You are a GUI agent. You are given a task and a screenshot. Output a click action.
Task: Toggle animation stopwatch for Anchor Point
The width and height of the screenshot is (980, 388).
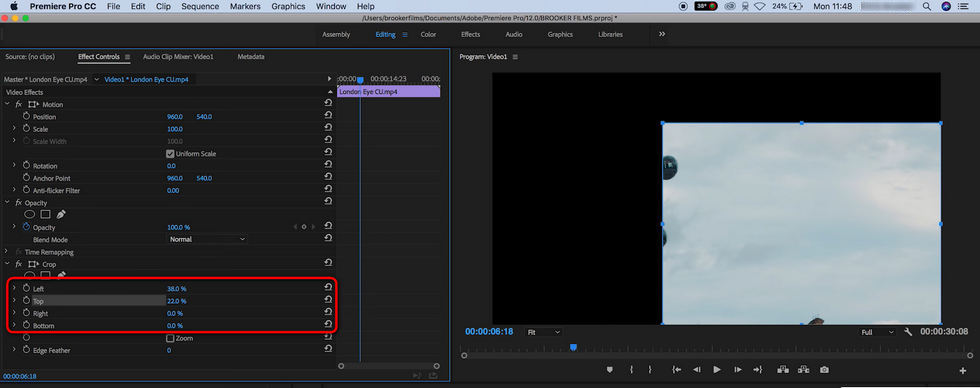pyautogui.click(x=26, y=177)
